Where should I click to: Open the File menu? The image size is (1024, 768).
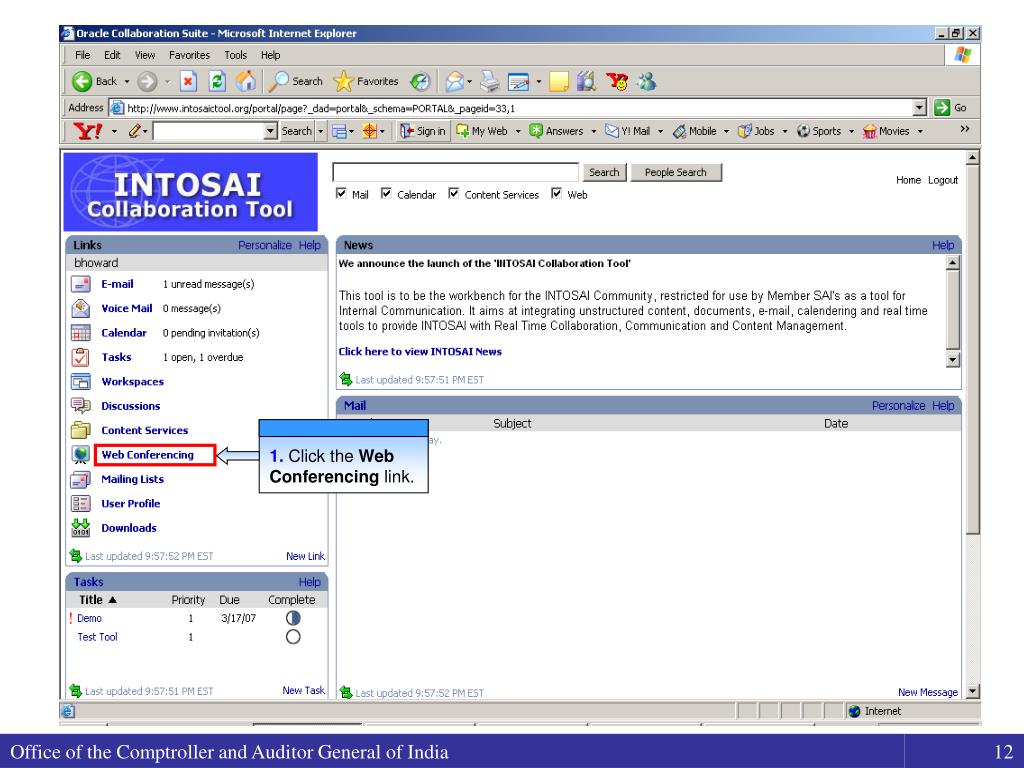[x=82, y=56]
